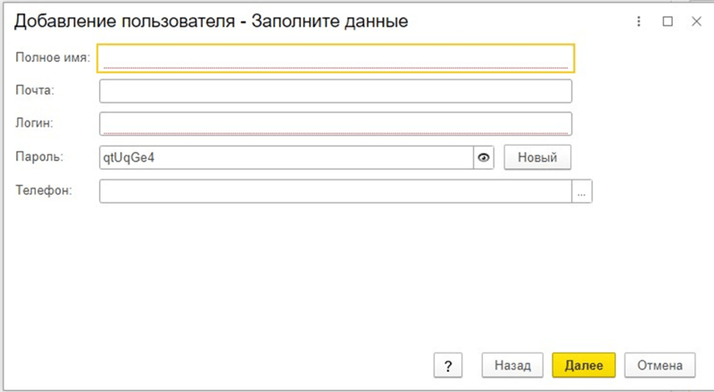Maximize the Добавление пользователя dialog window
Screen dimensions: 714x392
pyautogui.click(x=668, y=21)
